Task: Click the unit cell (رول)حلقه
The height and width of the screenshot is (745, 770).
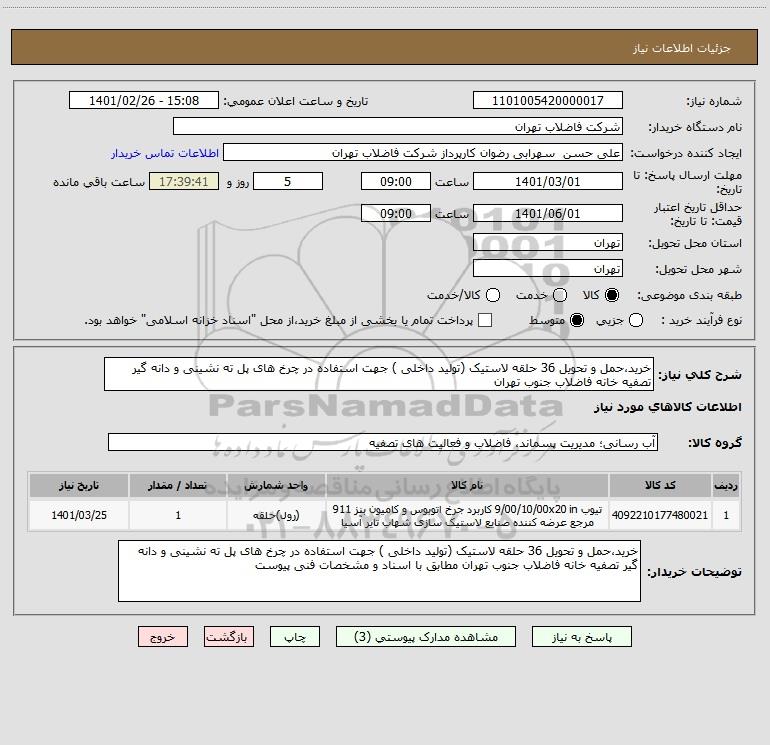Action: pyautogui.click(x=276, y=515)
